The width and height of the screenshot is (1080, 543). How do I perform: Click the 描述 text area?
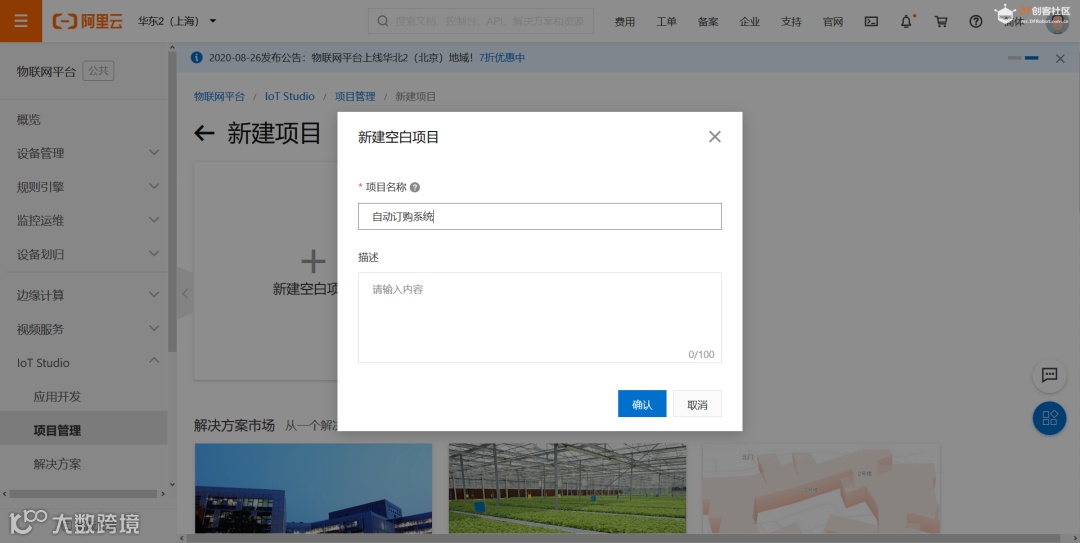coord(539,317)
